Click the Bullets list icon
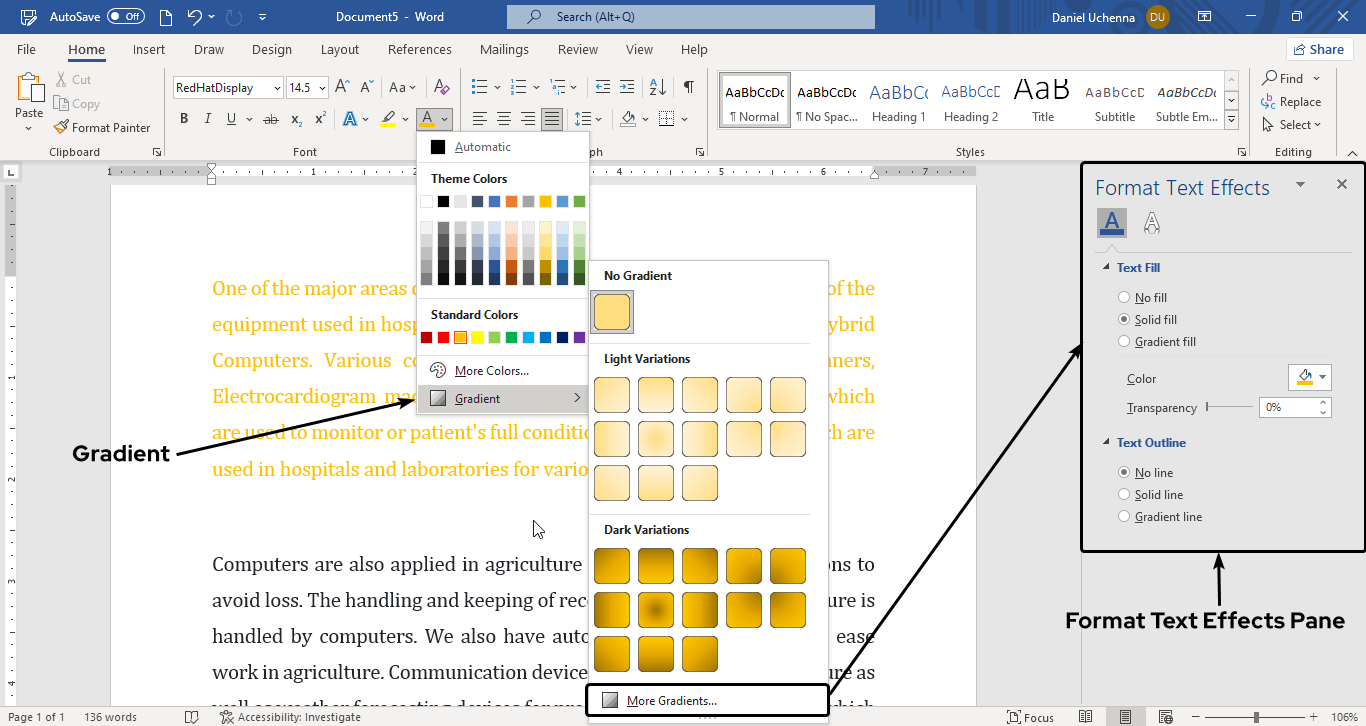The image size is (1366, 726). (480, 87)
